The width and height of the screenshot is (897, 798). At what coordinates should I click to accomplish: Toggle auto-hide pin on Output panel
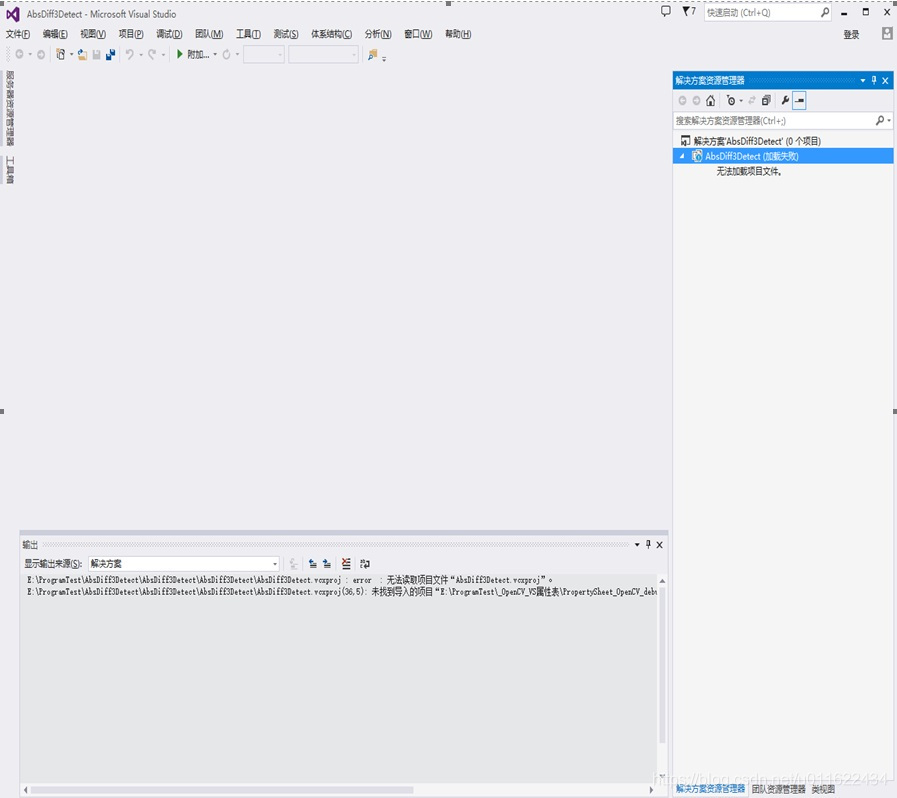648,545
